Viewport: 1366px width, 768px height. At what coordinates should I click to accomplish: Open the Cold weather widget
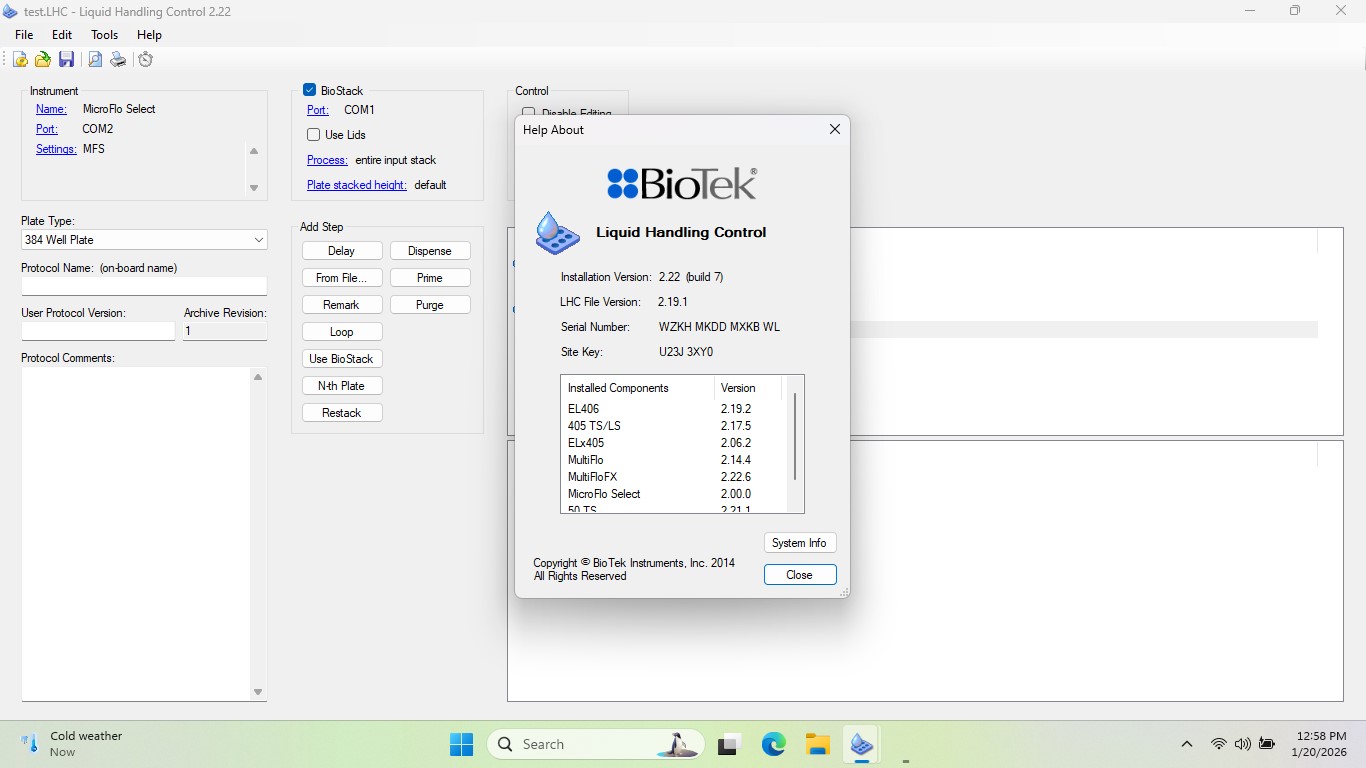[x=72, y=744]
